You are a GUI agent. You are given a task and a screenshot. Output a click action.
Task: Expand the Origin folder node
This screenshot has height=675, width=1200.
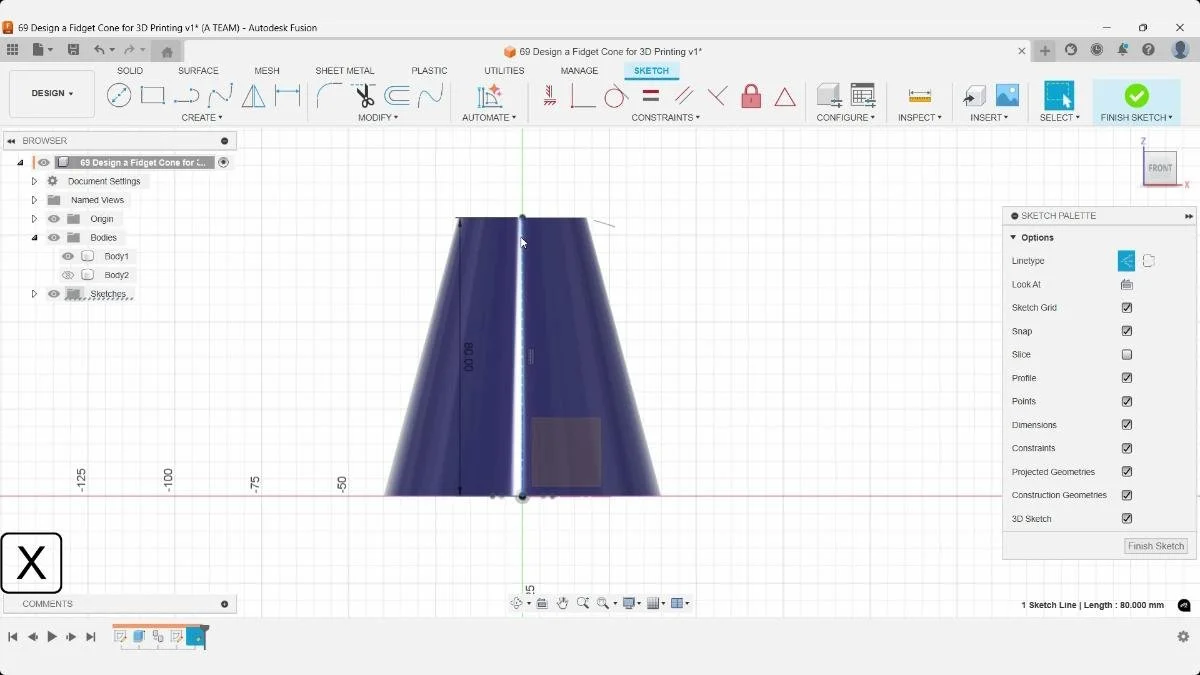pos(34,219)
